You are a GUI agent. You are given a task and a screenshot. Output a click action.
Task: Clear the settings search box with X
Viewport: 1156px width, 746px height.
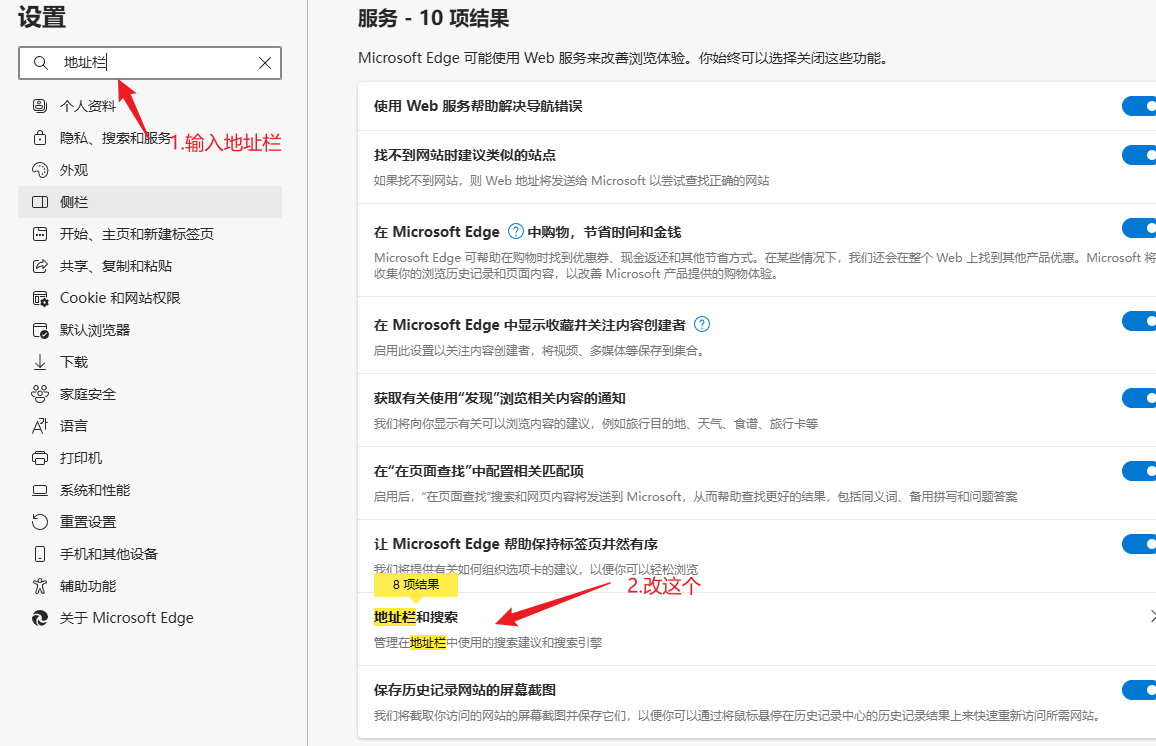(265, 63)
